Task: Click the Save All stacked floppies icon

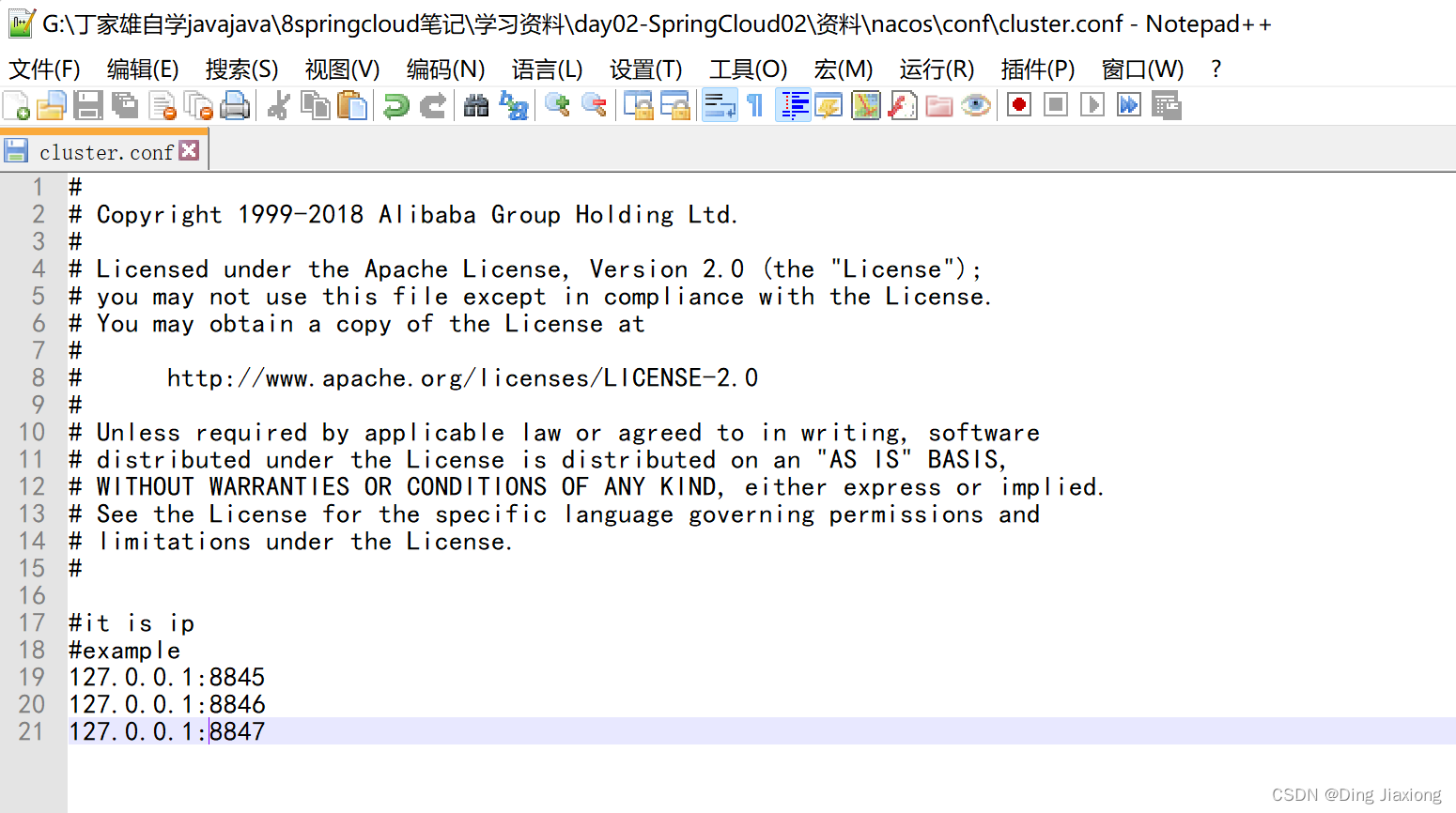Action: click(125, 105)
